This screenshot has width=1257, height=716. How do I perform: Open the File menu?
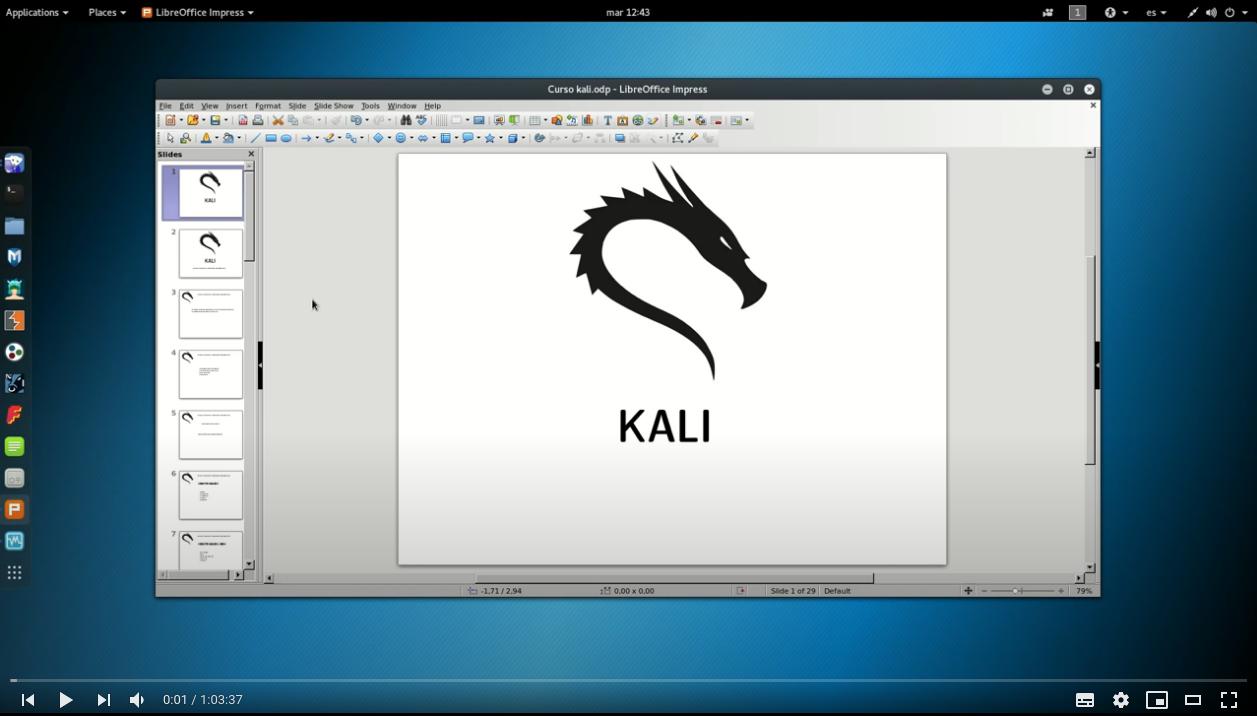[165, 105]
